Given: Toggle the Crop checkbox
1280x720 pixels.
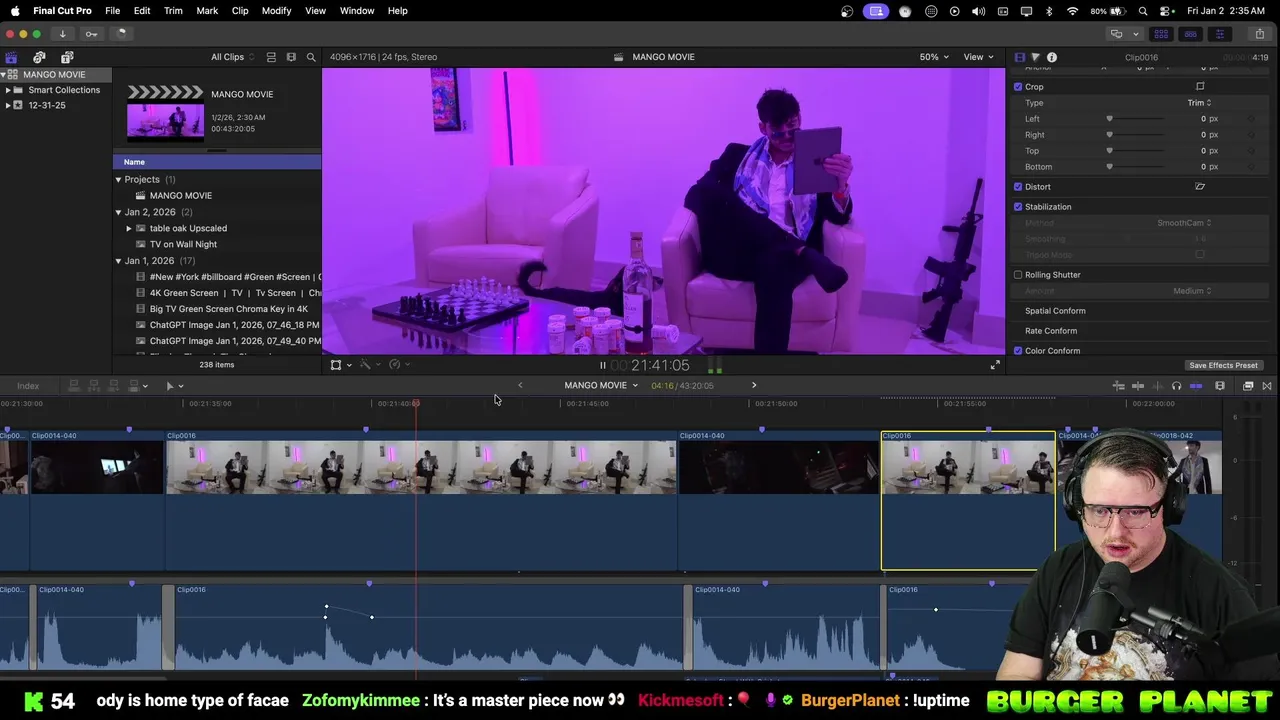Looking at the screenshot, I should click(1018, 87).
